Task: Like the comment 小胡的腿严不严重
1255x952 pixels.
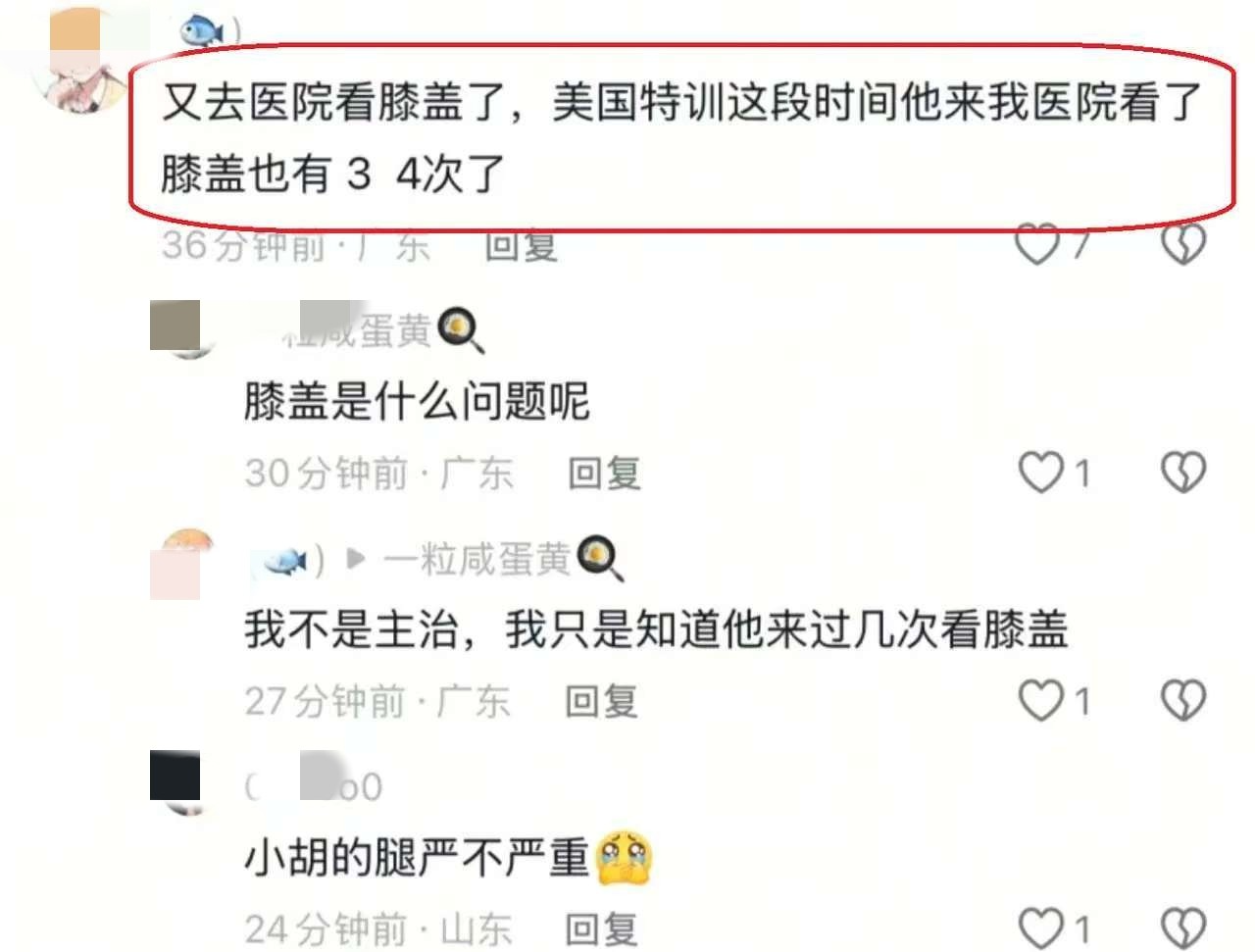Action: [1041, 927]
